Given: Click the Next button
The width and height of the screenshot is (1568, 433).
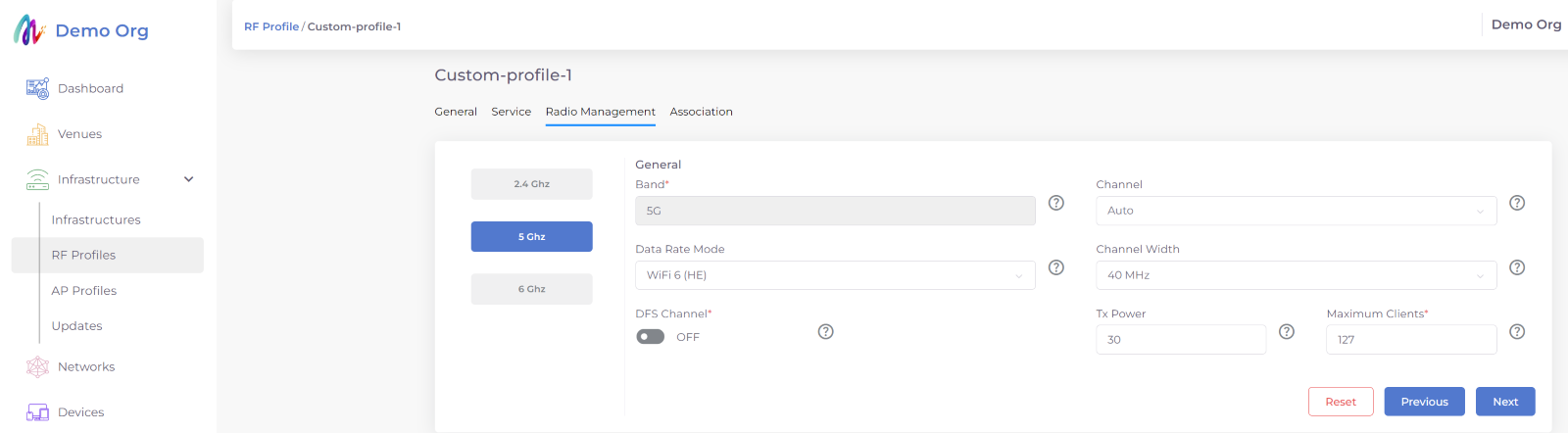Looking at the screenshot, I should click(1505, 402).
